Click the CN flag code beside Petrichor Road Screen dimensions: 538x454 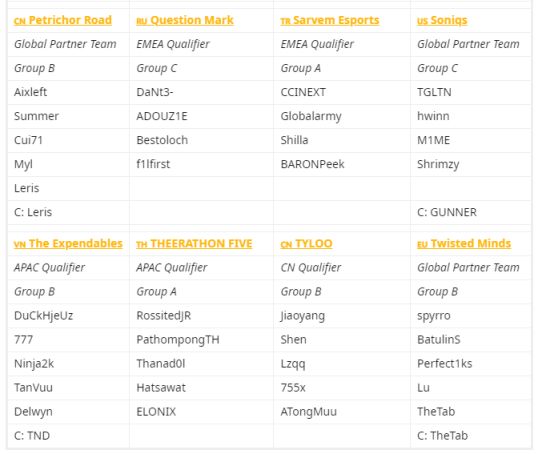click(20, 21)
